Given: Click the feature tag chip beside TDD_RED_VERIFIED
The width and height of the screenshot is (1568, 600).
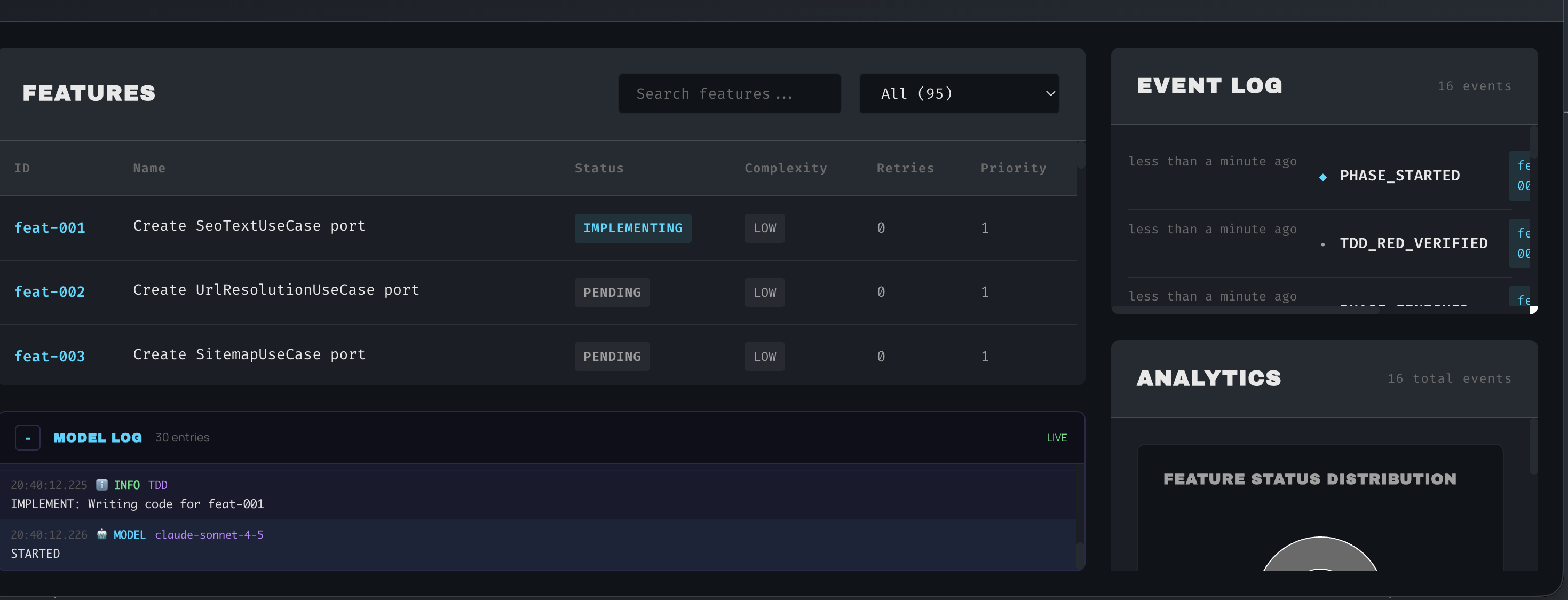Looking at the screenshot, I should (1520, 243).
